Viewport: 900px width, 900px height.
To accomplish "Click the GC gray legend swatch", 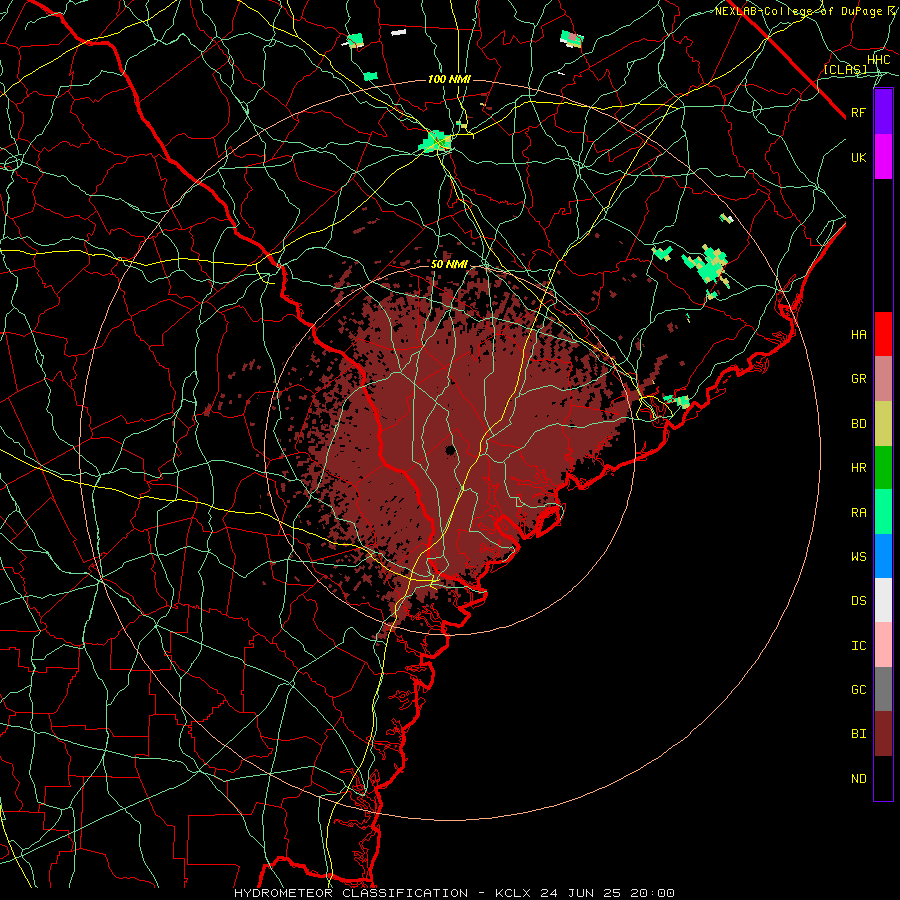I will coord(883,689).
